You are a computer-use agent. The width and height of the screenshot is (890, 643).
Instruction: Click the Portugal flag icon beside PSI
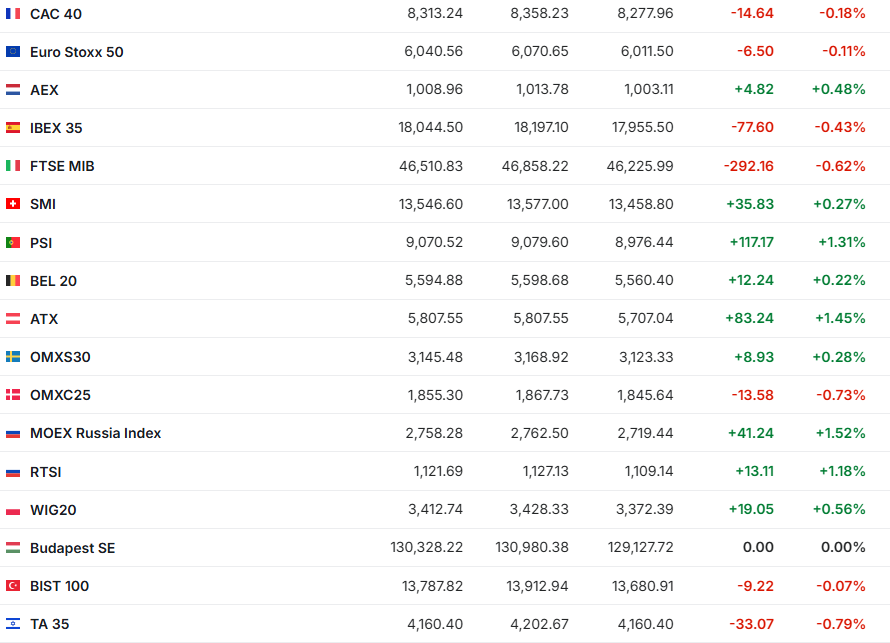13,242
